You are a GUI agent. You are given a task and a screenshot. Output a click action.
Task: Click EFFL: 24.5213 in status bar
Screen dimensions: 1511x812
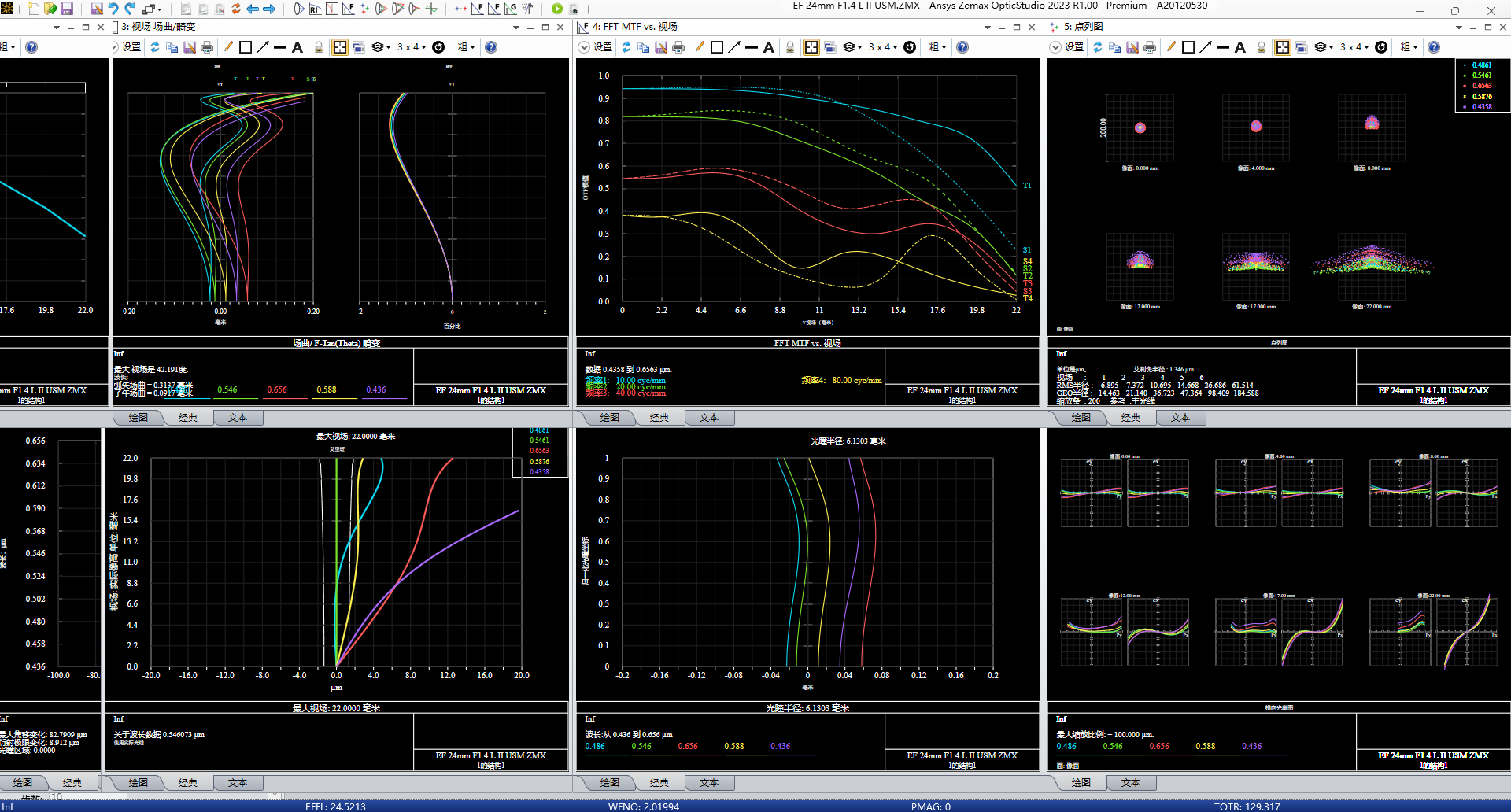coord(335,806)
